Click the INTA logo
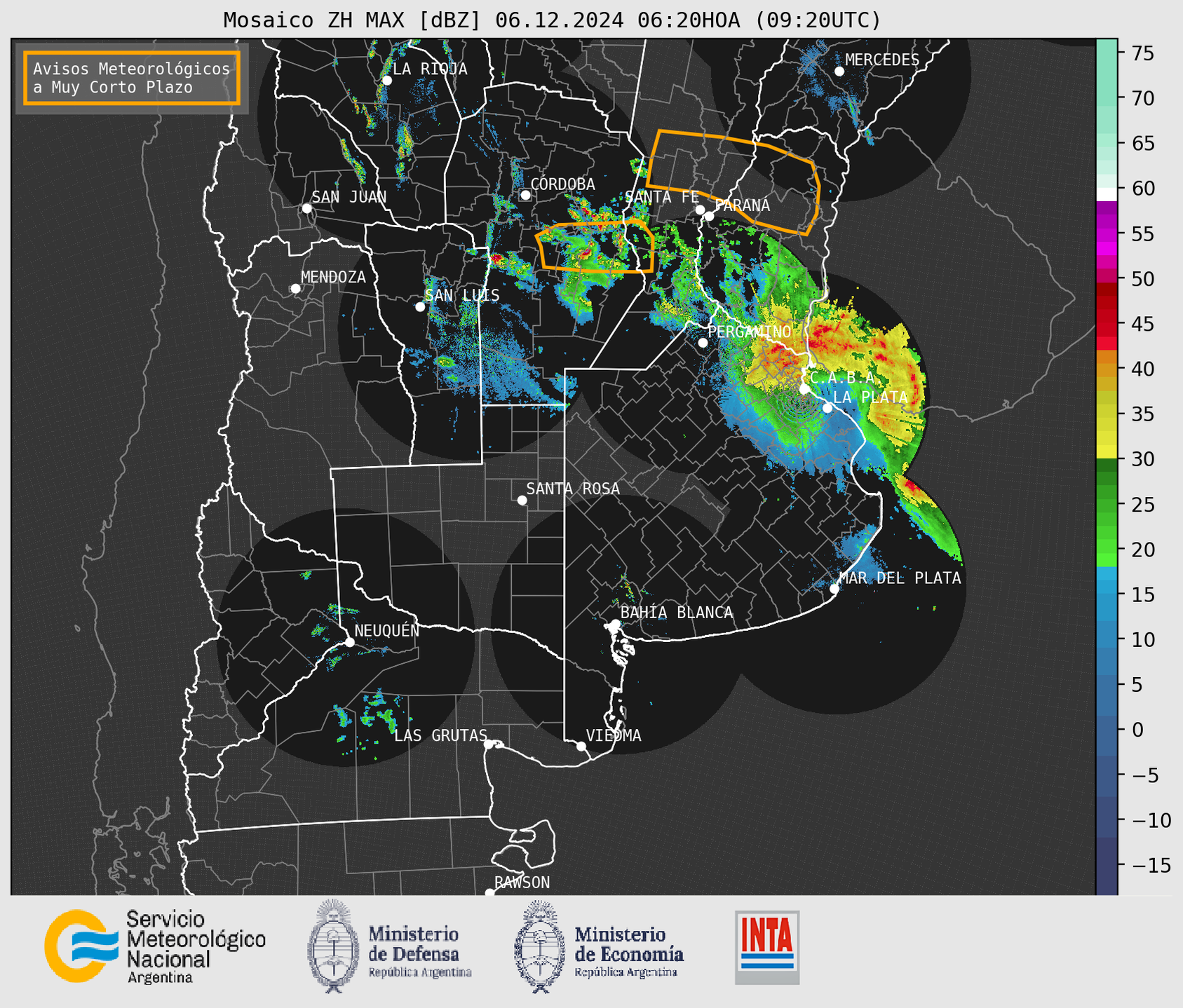The image size is (1183, 1008). pos(767,947)
